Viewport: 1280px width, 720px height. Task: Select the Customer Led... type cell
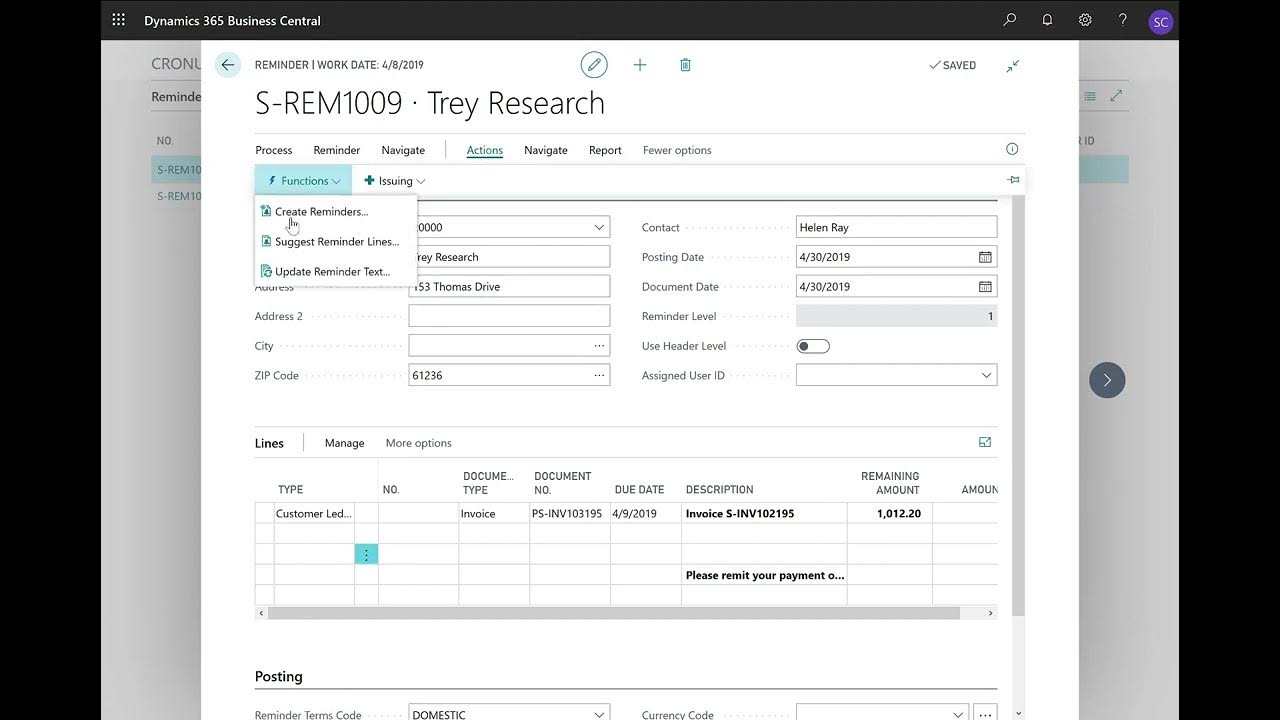coord(314,513)
